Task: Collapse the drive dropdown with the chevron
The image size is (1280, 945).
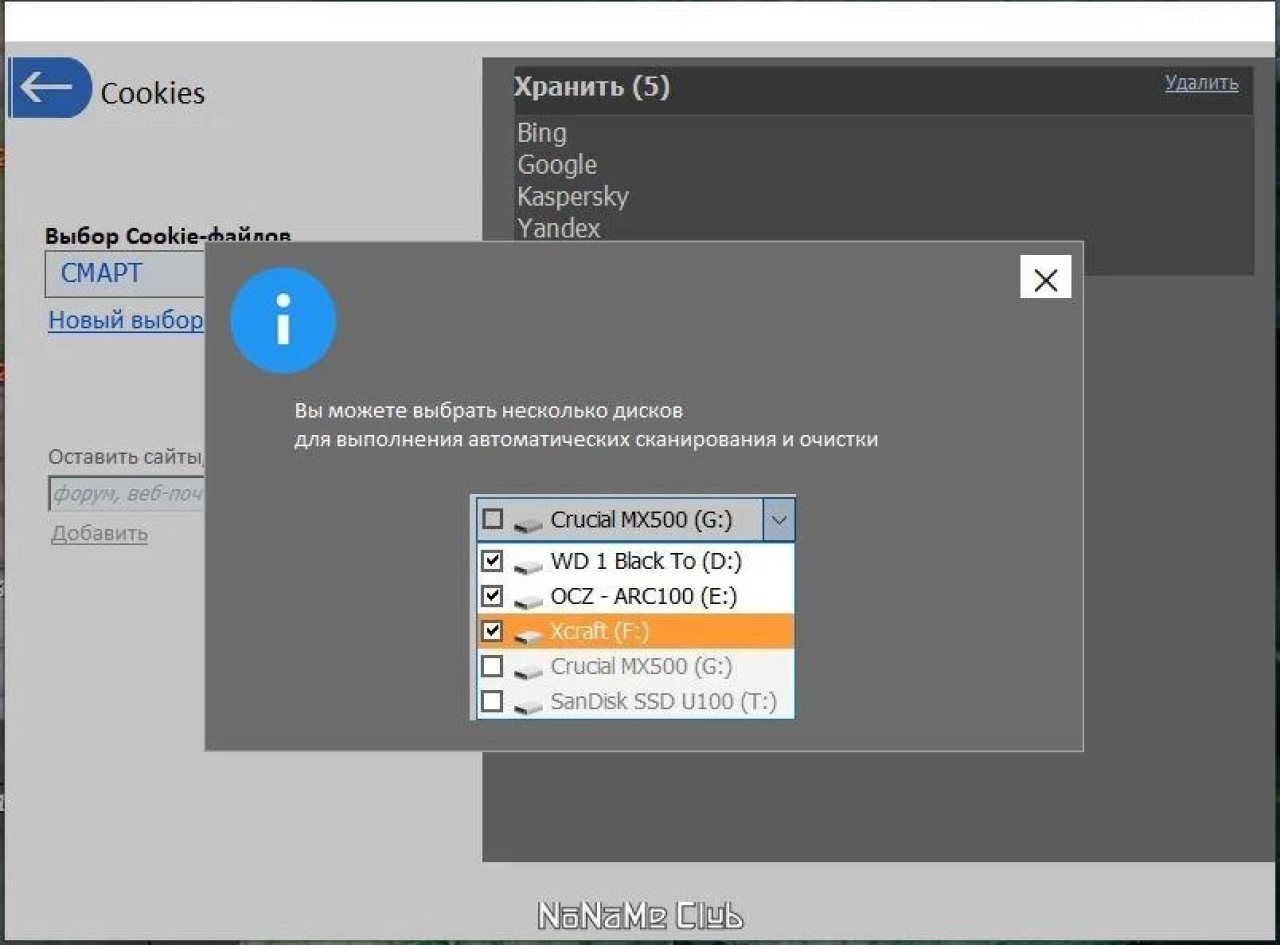Action: tap(779, 520)
